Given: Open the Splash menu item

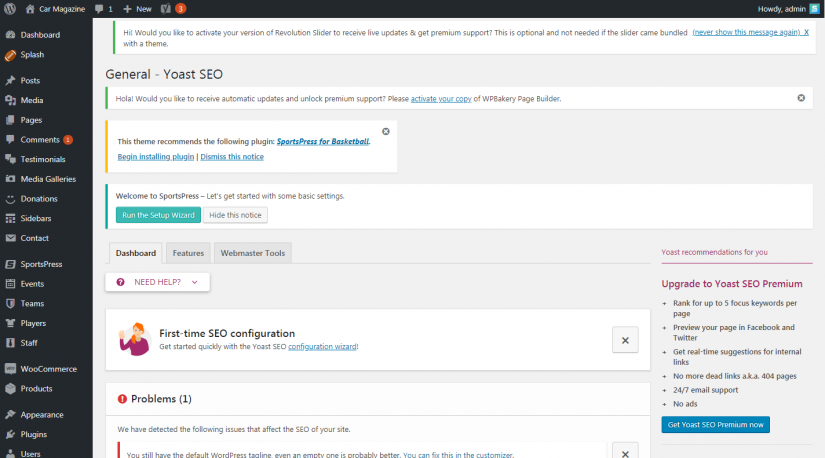Looking at the screenshot, I should click(x=33, y=55).
